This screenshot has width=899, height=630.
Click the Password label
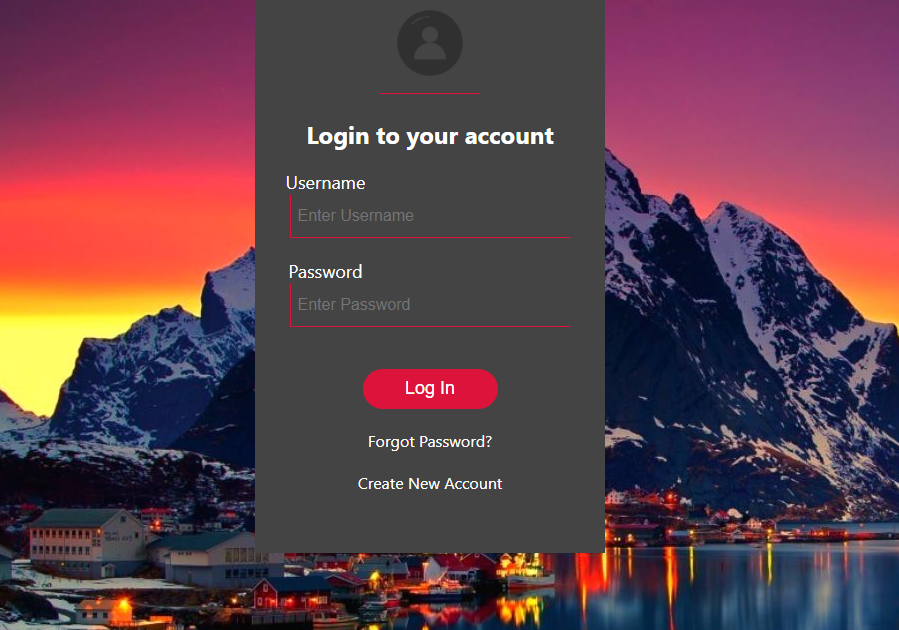pyautogui.click(x=325, y=272)
